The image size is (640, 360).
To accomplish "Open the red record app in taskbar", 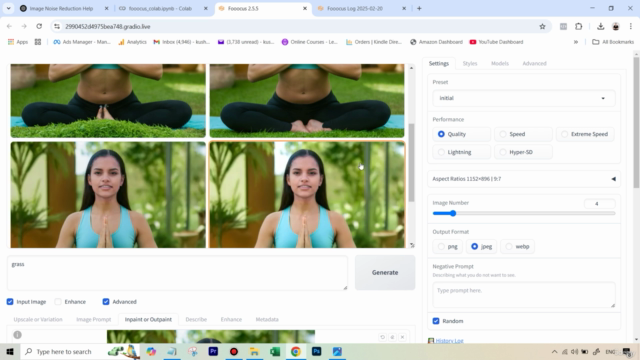I will point(234,351).
